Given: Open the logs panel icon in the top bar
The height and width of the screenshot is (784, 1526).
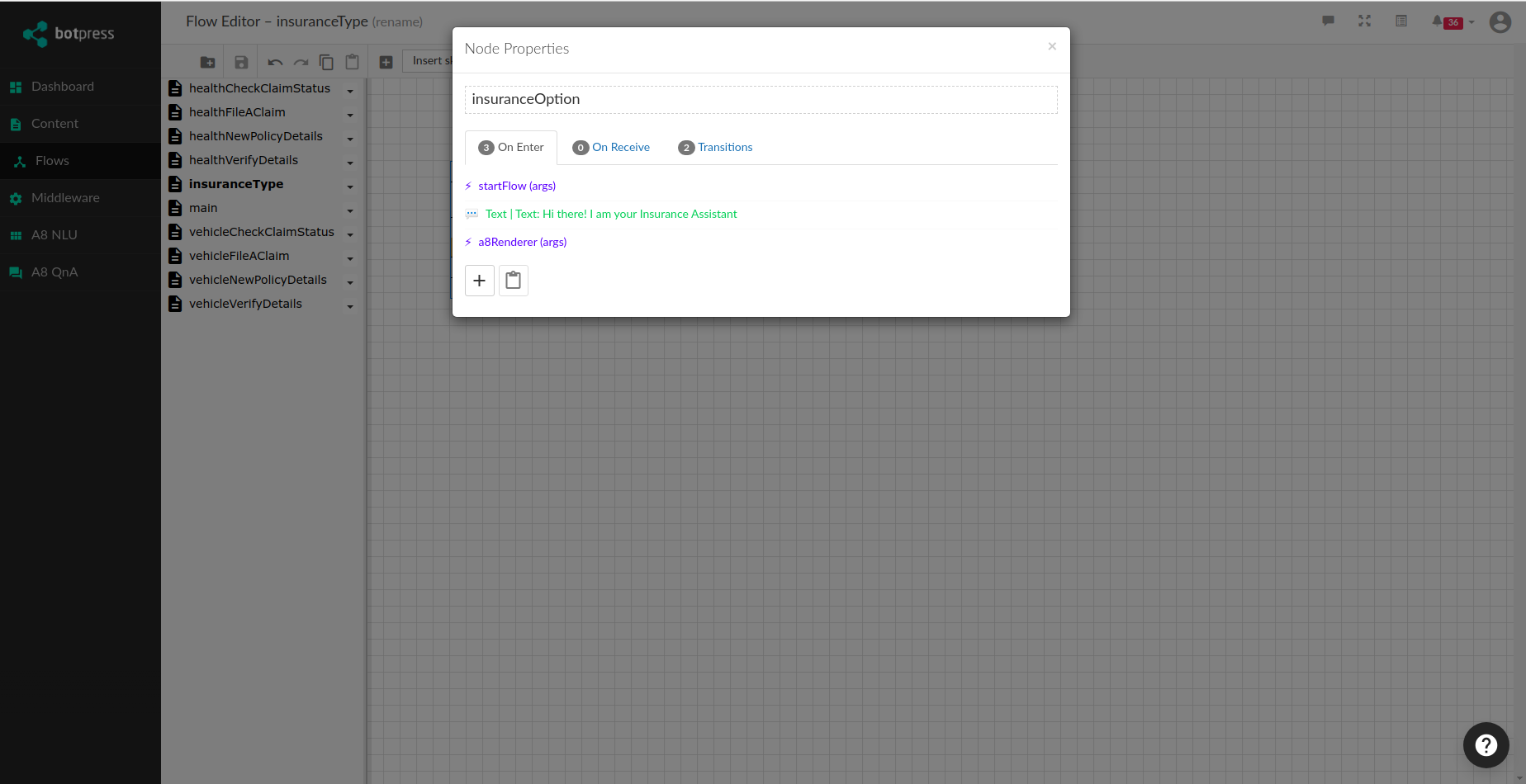Looking at the screenshot, I should point(1401,21).
